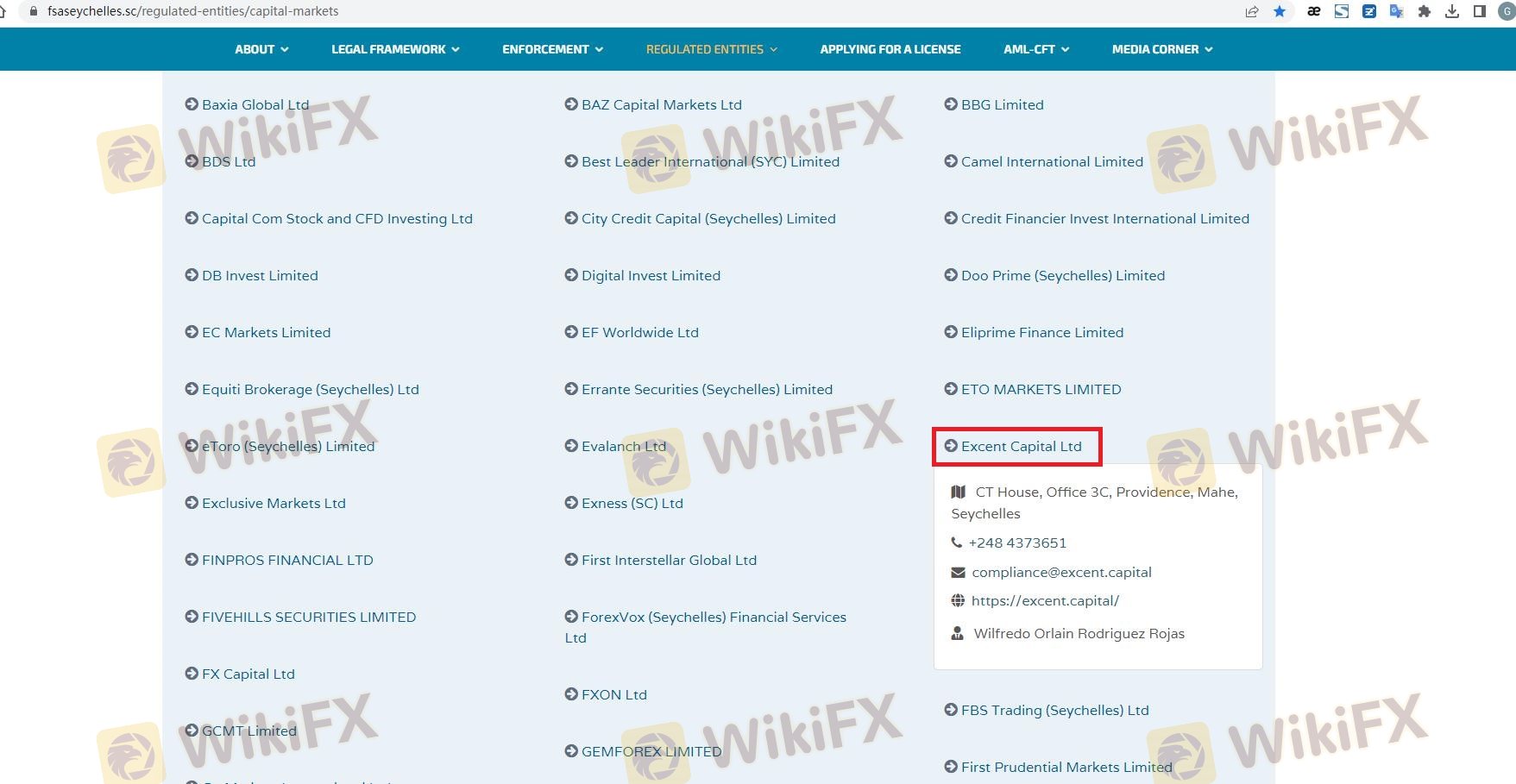Click the globe icon beside excent.capital website
Screen dimensions: 1516x784
click(x=958, y=601)
